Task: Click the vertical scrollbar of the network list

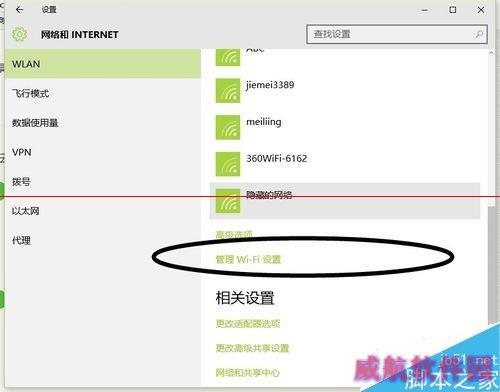Action: [x=491, y=187]
